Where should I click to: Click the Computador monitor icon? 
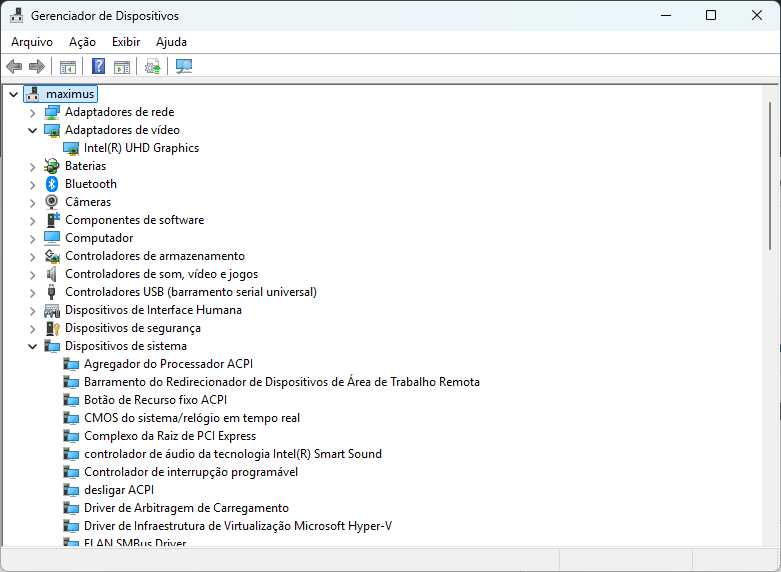pos(52,238)
